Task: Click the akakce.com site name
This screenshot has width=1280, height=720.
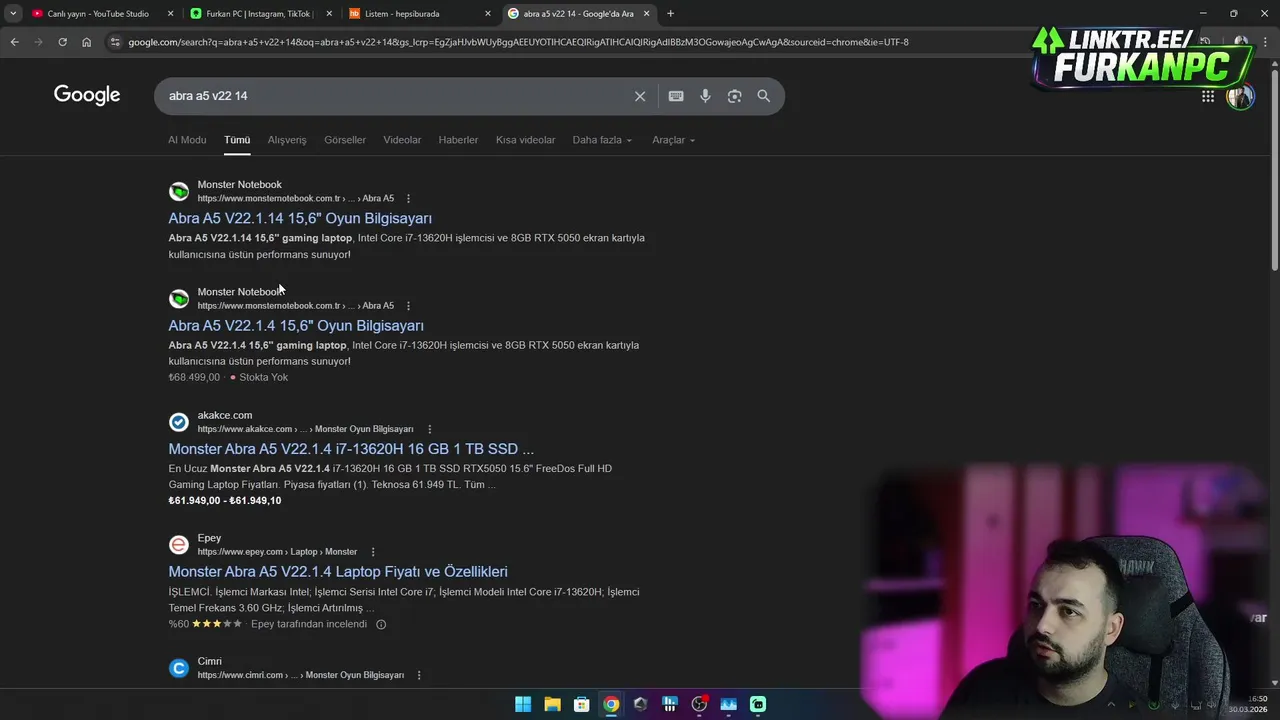Action: (225, 415)
